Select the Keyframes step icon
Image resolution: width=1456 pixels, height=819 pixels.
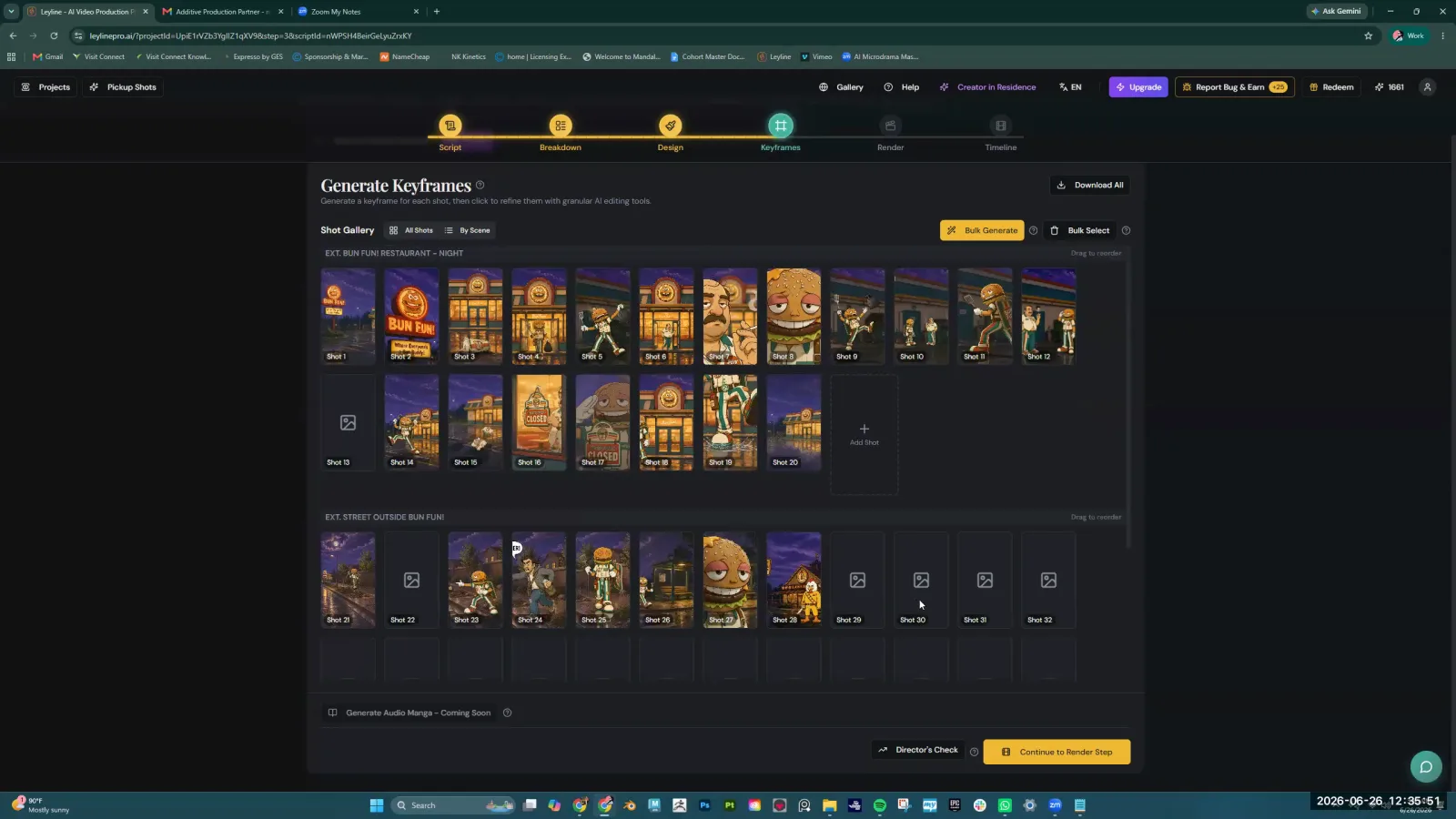click(x=780, y=126)
